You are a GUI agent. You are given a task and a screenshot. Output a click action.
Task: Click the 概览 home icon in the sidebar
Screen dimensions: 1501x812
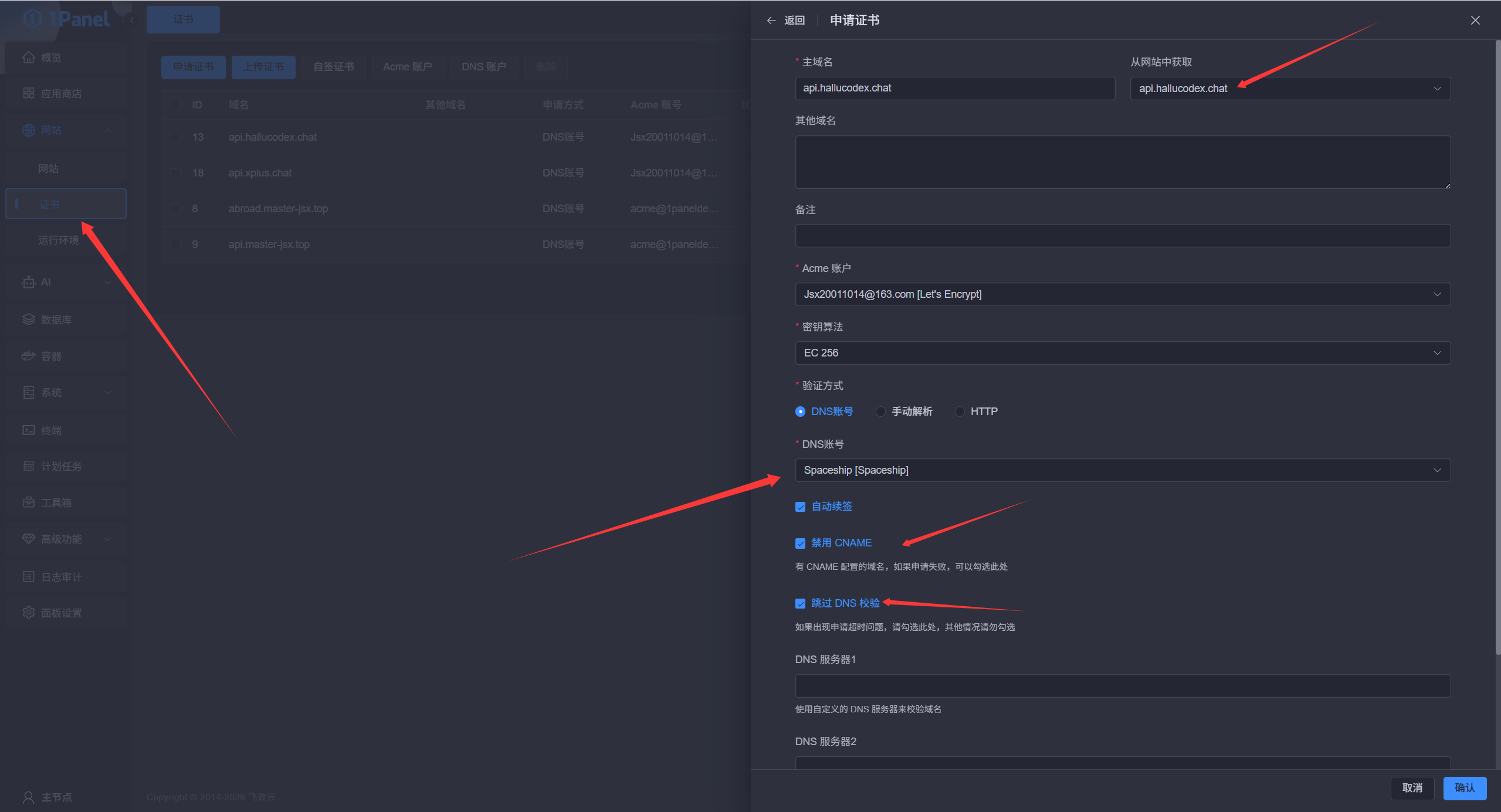(x=28, y=57)
